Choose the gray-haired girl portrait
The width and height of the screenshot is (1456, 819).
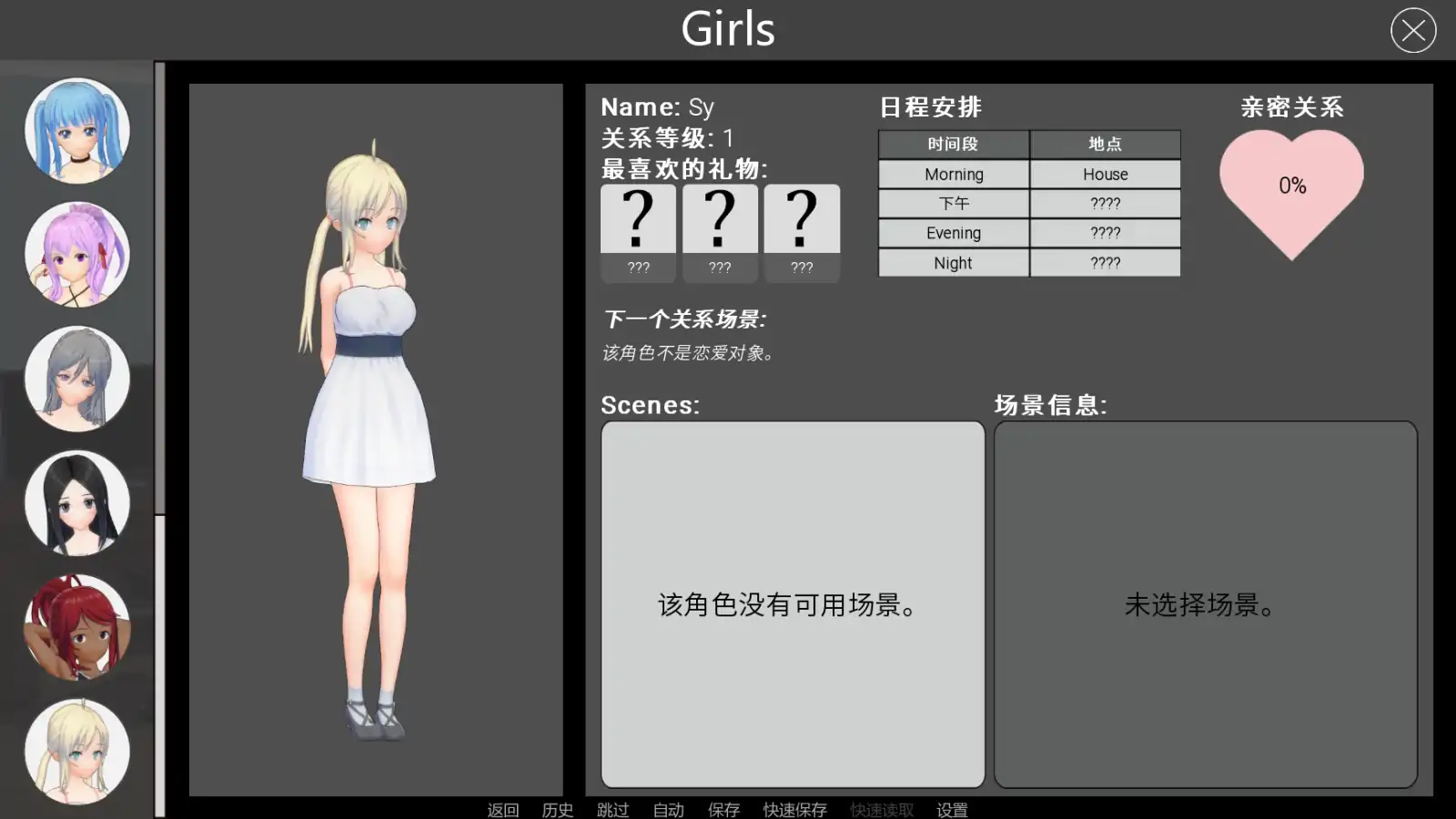[77, 379]
